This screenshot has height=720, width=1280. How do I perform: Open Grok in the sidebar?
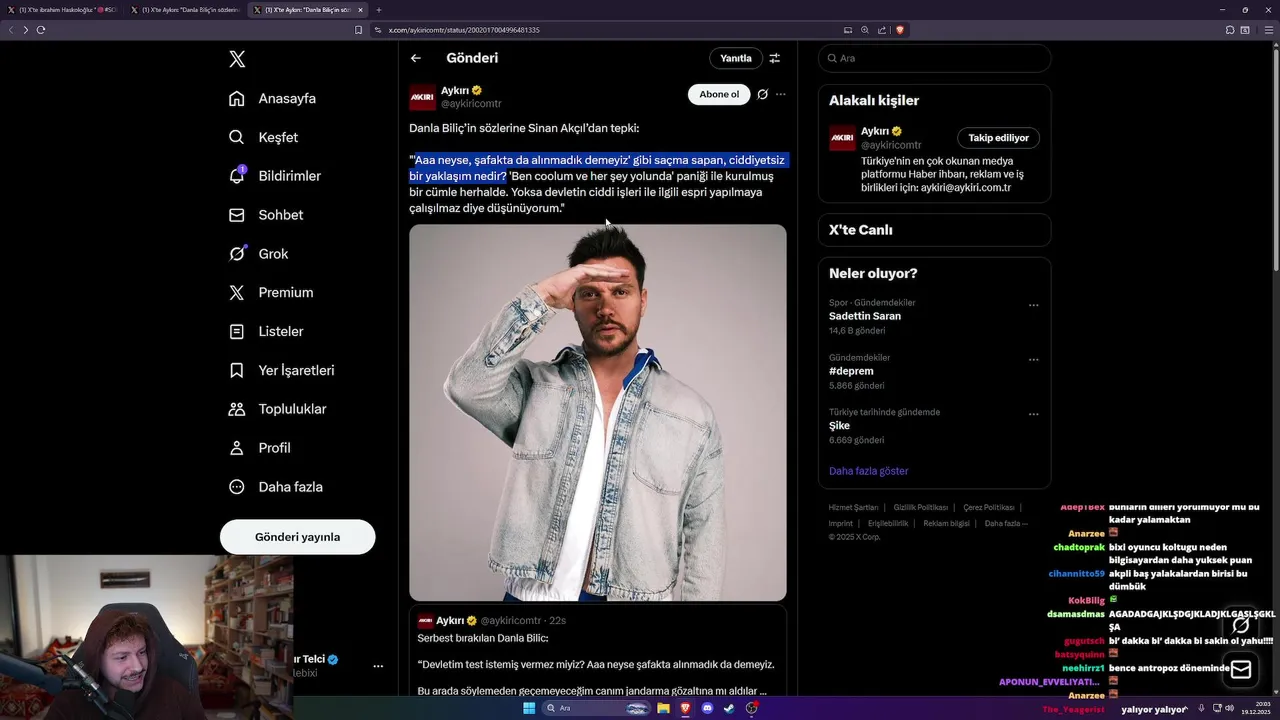[258, 254]
